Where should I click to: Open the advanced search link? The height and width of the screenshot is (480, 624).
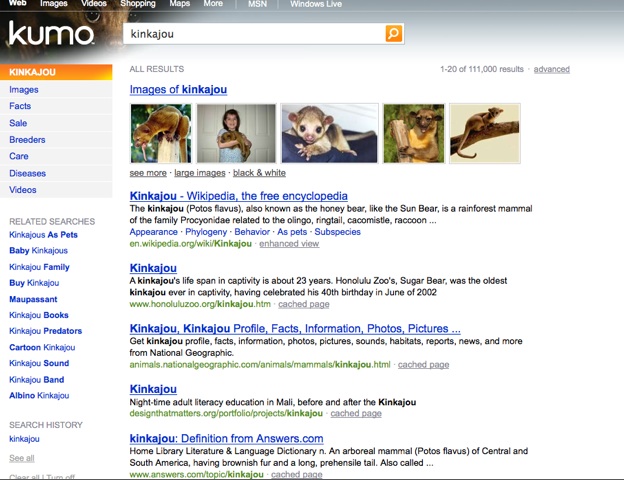[x=552, y=69]
